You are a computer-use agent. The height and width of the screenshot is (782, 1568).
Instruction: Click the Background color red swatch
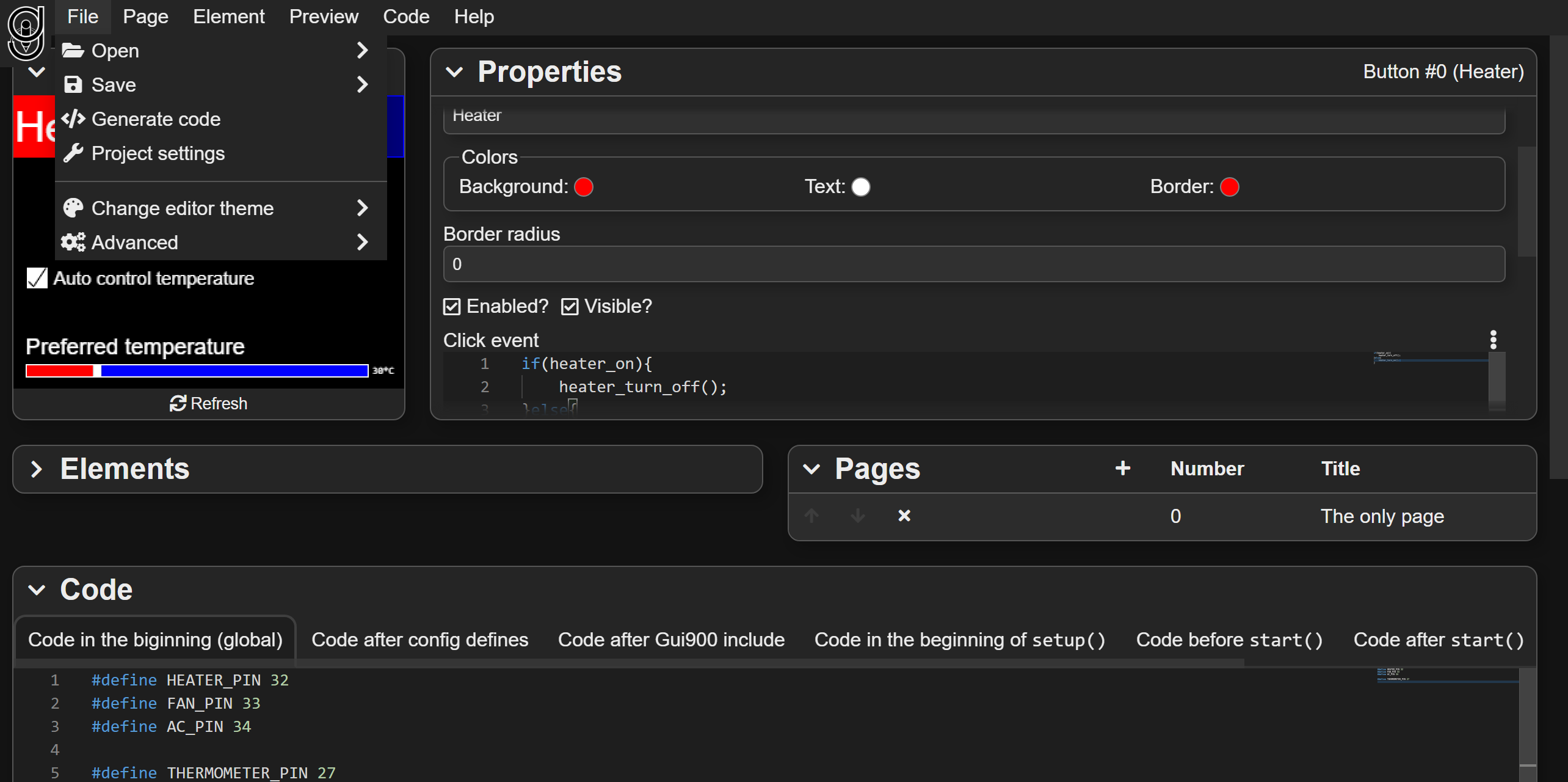coord(584,186)
